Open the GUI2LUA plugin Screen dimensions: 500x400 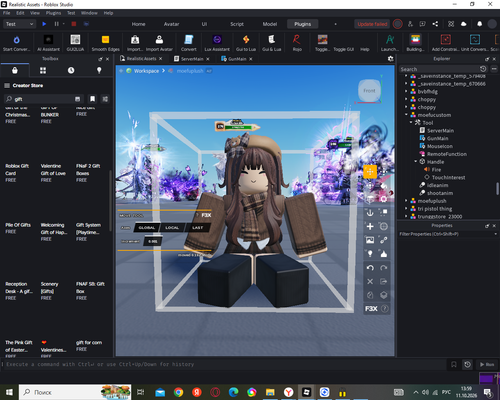click(x=75, y=43)
